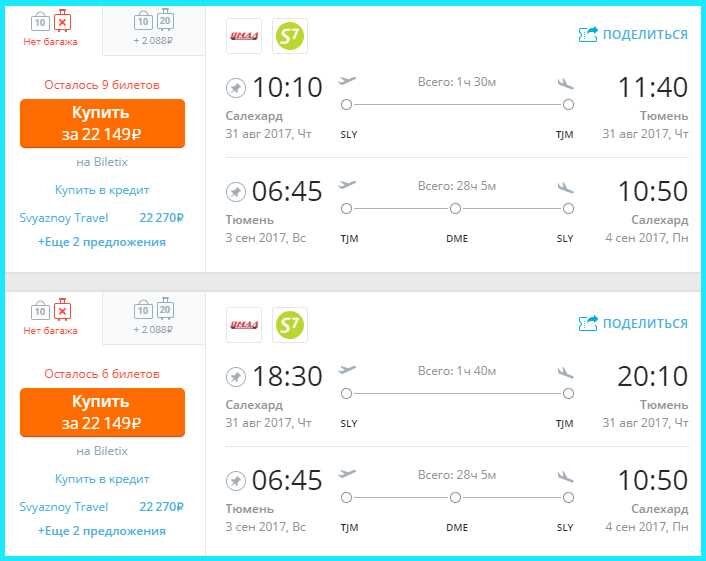The height and width of the screenshot is (561, 706).
Task: Click the S7 airline logo in second offer
Action: point(290,325)
